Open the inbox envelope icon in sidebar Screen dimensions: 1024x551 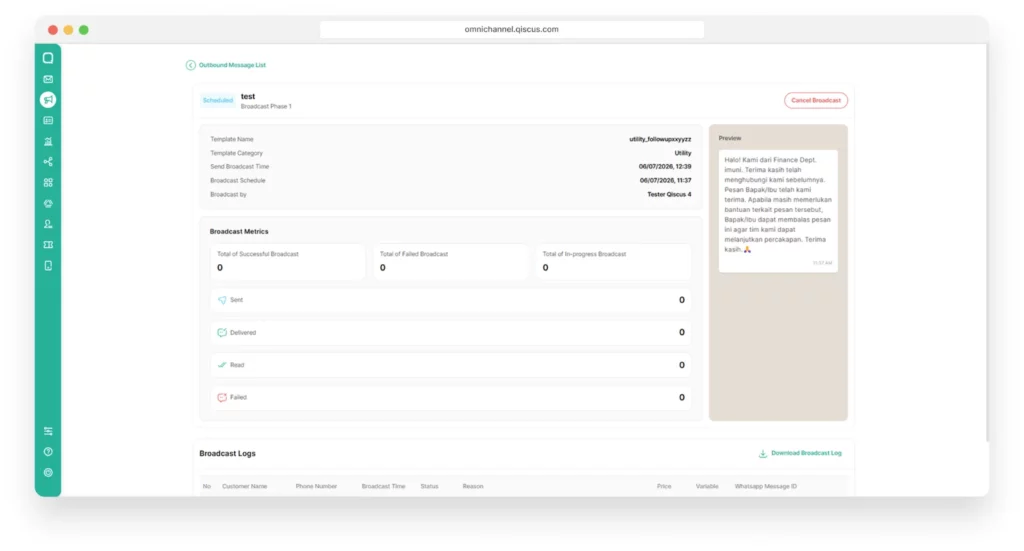coord(48,79)
